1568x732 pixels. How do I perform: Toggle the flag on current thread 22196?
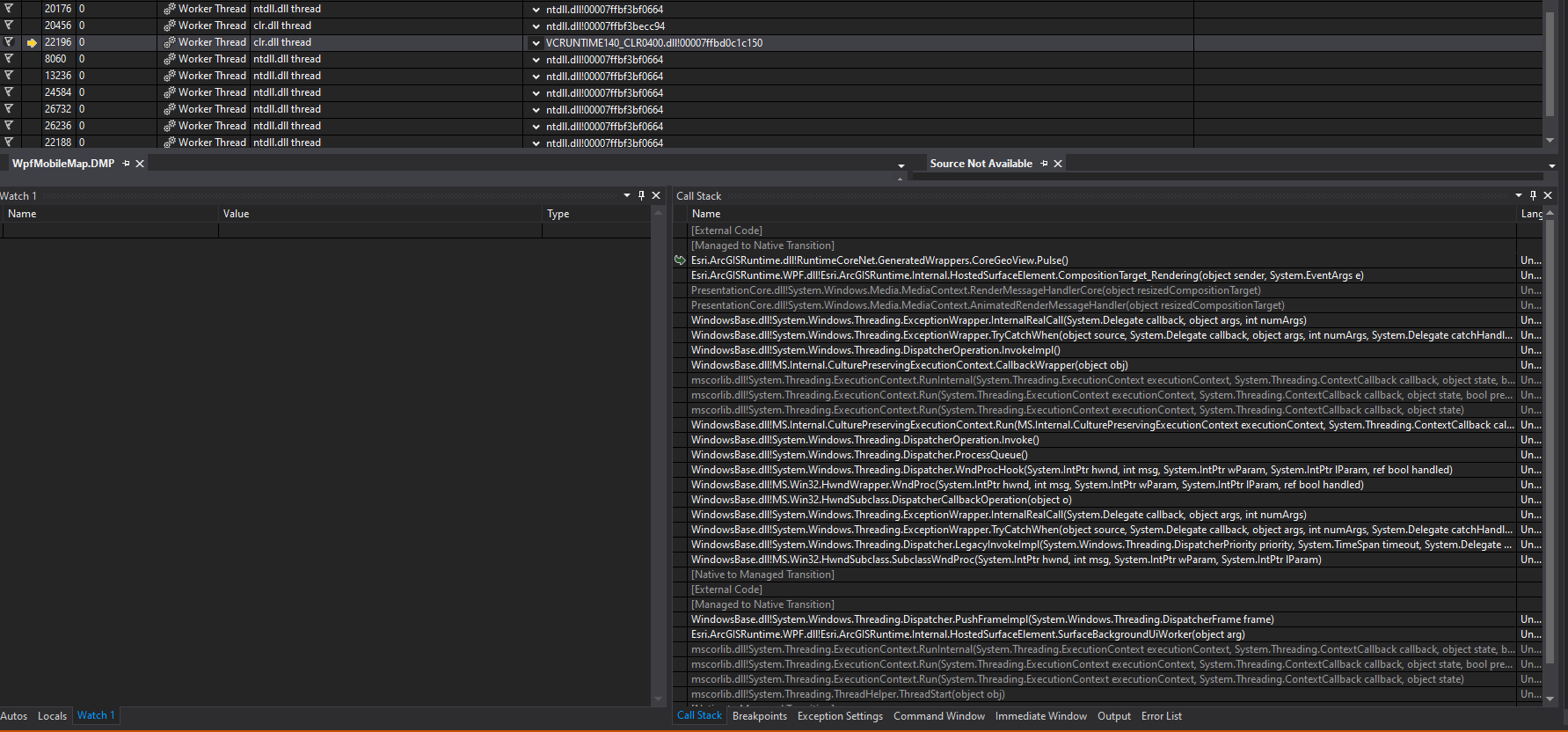coord(9,42)
